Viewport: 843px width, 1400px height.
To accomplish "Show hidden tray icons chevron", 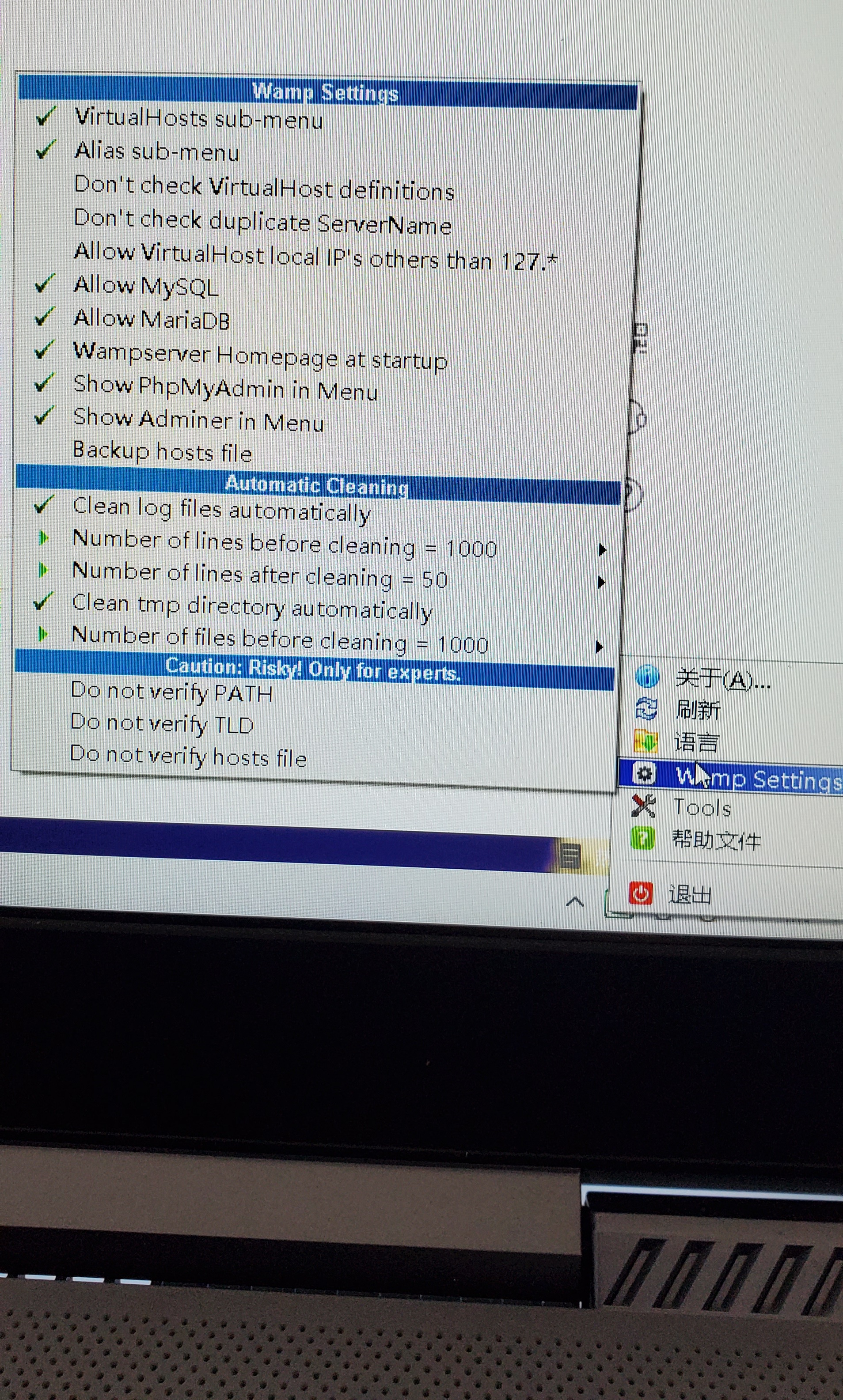I will pos(575,901).
